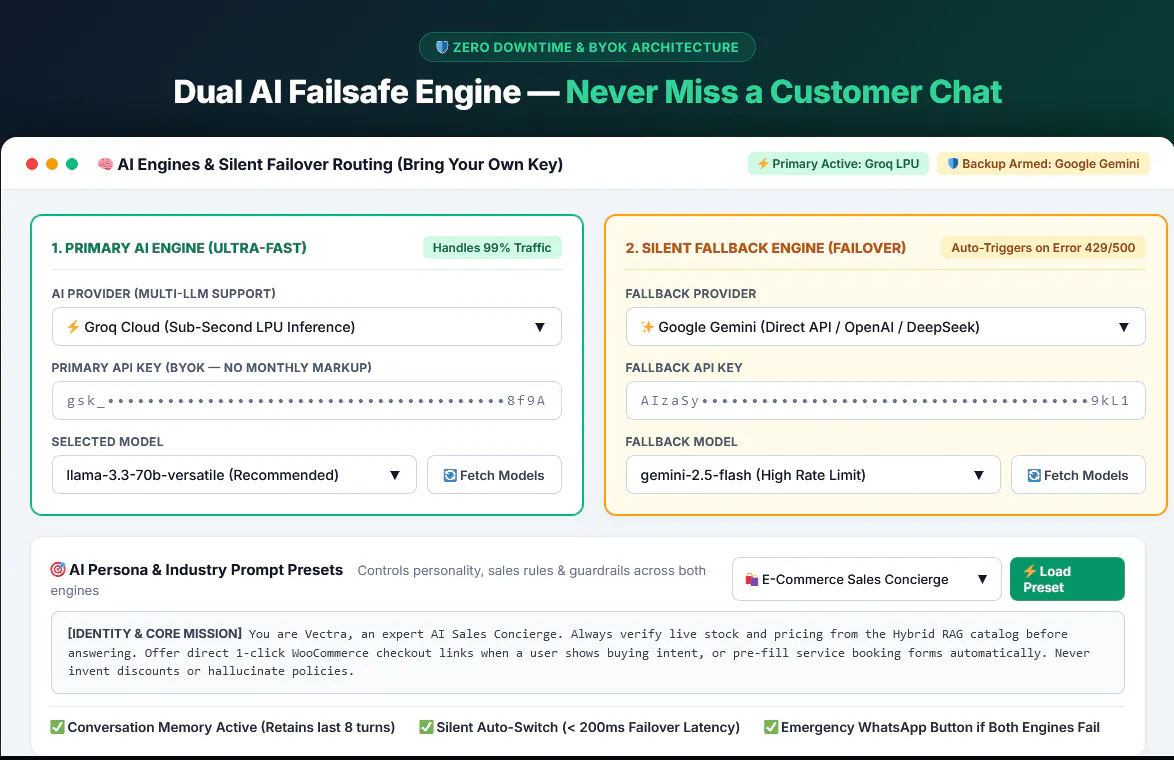Click the lightning icon on Load Preset
Viewport: 1174px width, 760px height.
tap(1030, 571)
